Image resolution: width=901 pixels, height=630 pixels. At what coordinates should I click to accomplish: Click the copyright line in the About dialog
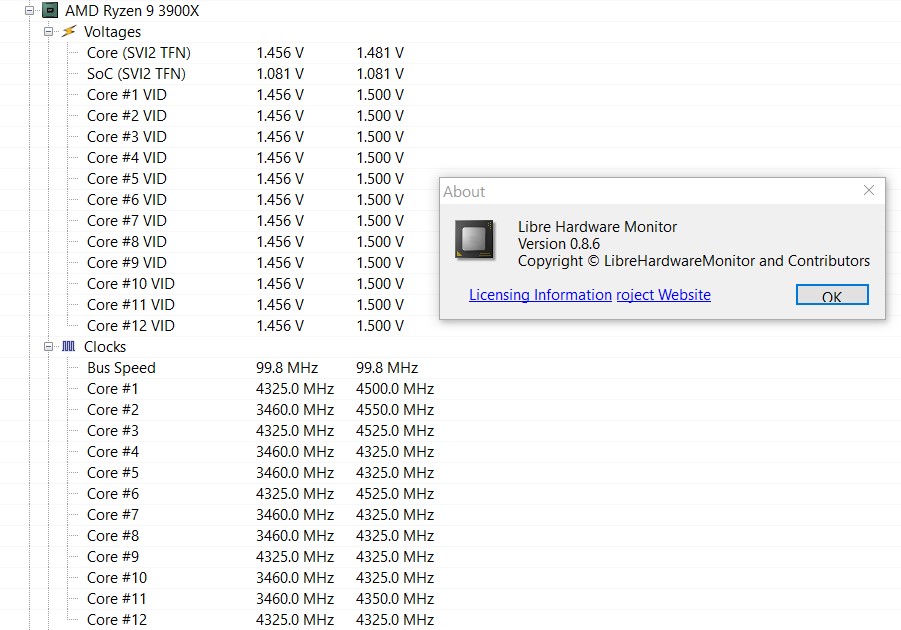[x=694, y=261]
